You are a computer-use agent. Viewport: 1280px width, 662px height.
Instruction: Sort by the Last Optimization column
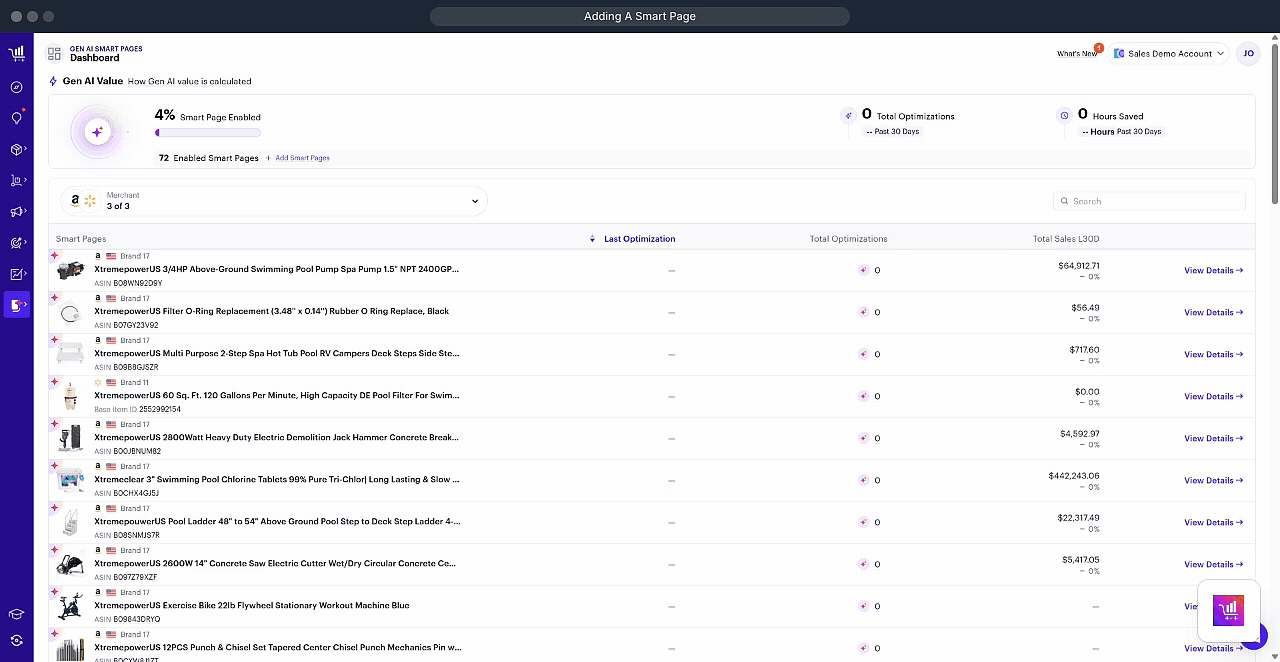[639, 239]
